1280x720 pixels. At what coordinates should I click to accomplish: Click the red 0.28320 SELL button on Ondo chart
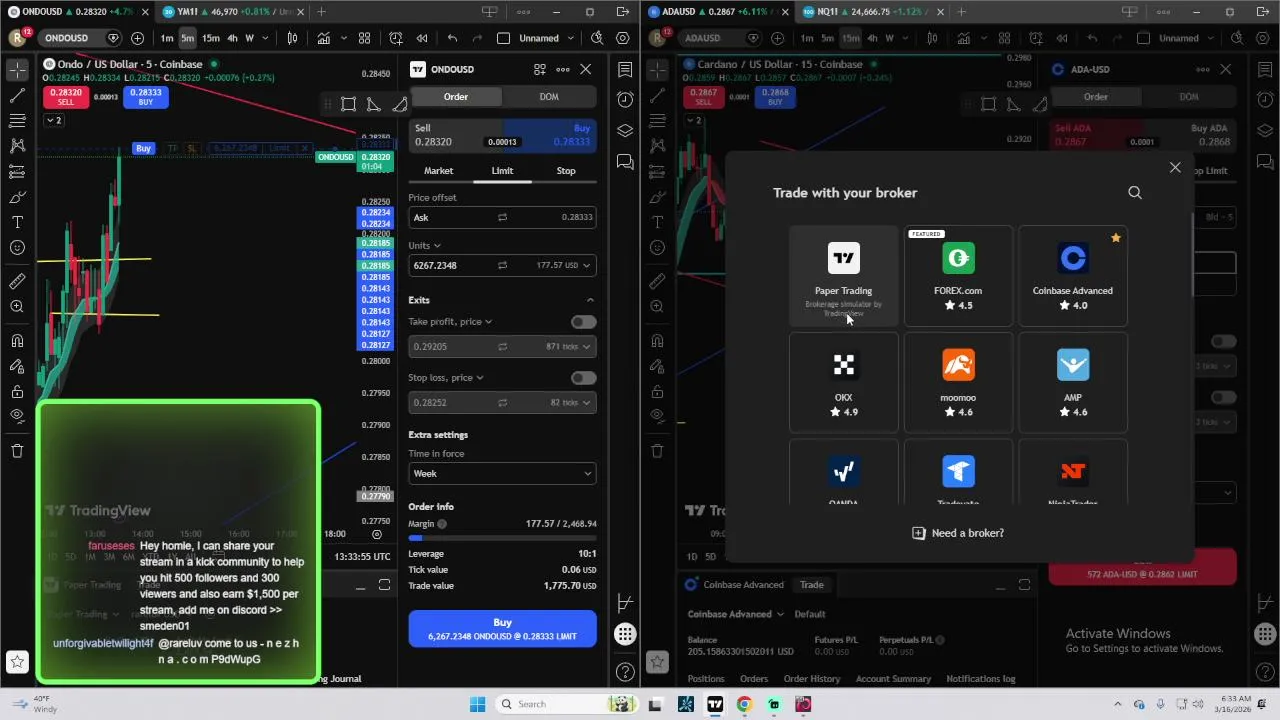coord(66,97)
